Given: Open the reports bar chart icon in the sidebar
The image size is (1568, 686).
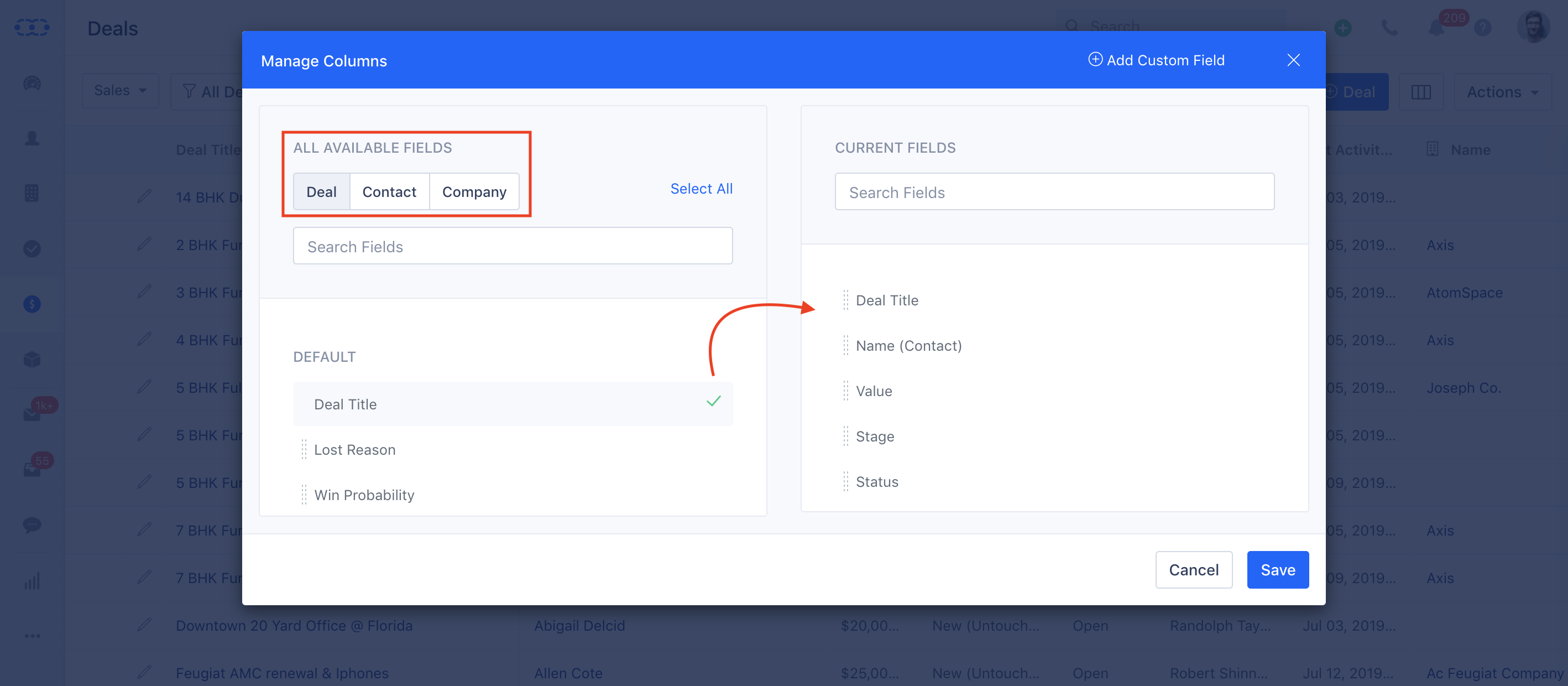Looking at the screenshot, I should (x=32, y=580).
